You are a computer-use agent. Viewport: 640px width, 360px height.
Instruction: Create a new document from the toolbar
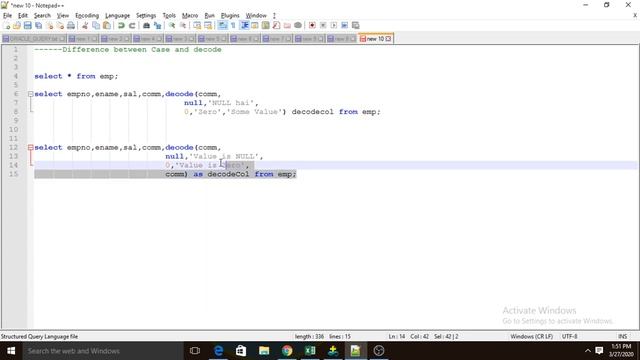coord(6,25)
